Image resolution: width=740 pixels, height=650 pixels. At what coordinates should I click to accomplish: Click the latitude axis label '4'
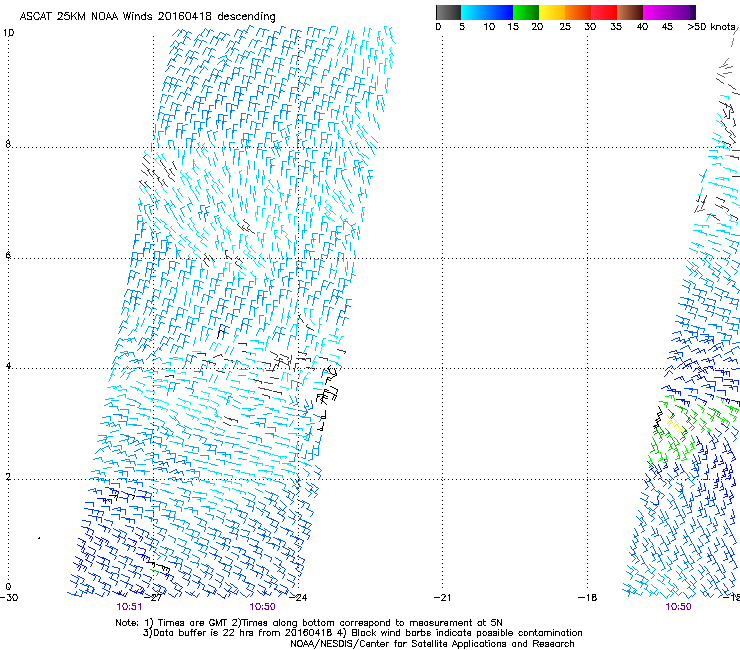point(8,366)
